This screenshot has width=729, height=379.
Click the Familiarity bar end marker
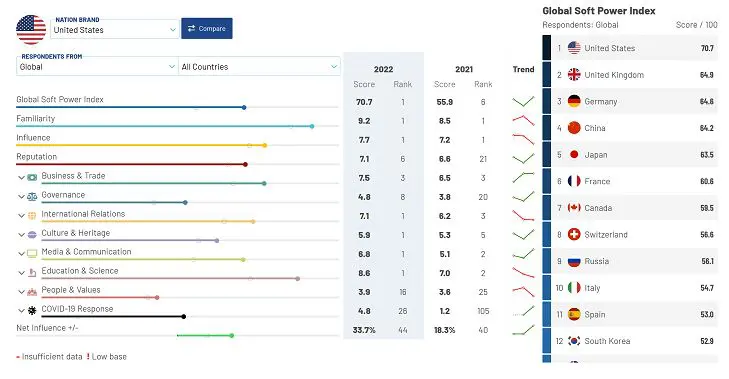[312, 126]
